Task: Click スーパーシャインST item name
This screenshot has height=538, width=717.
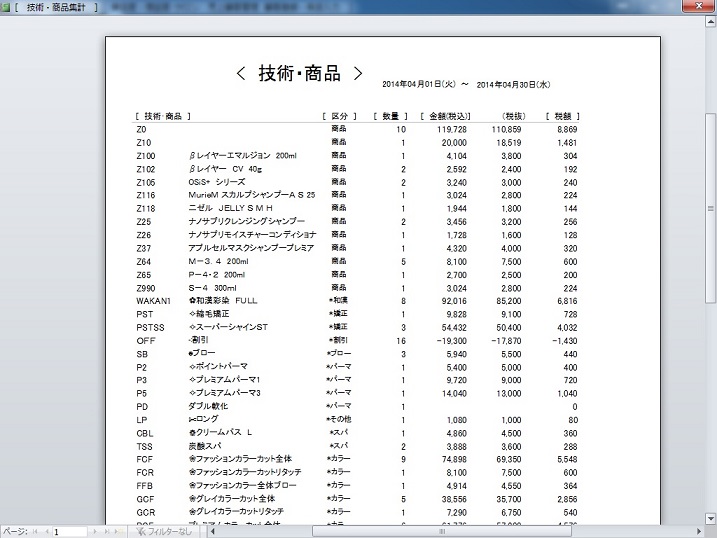Action: pos(228,327)
